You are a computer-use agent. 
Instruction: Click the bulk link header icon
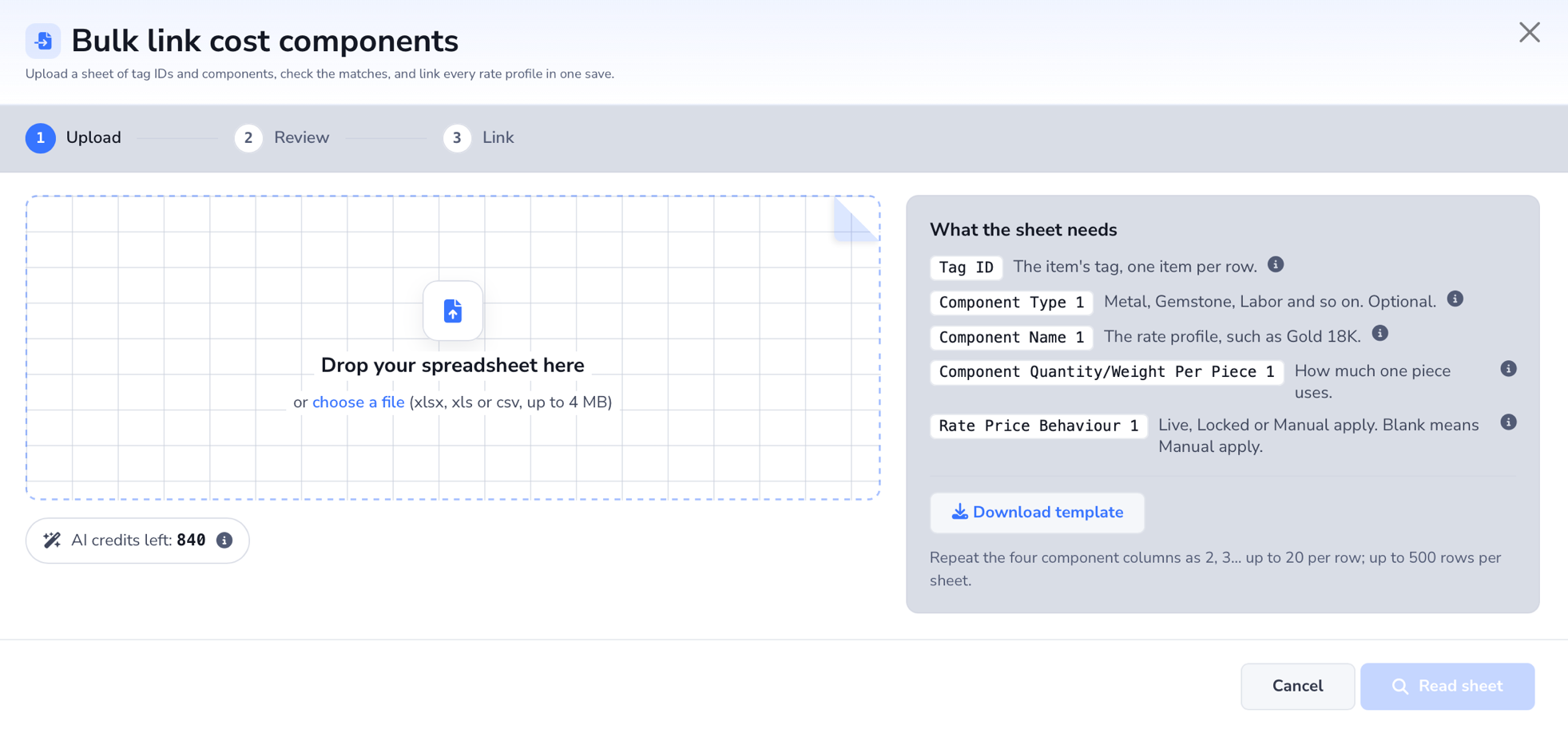[43, 41]
